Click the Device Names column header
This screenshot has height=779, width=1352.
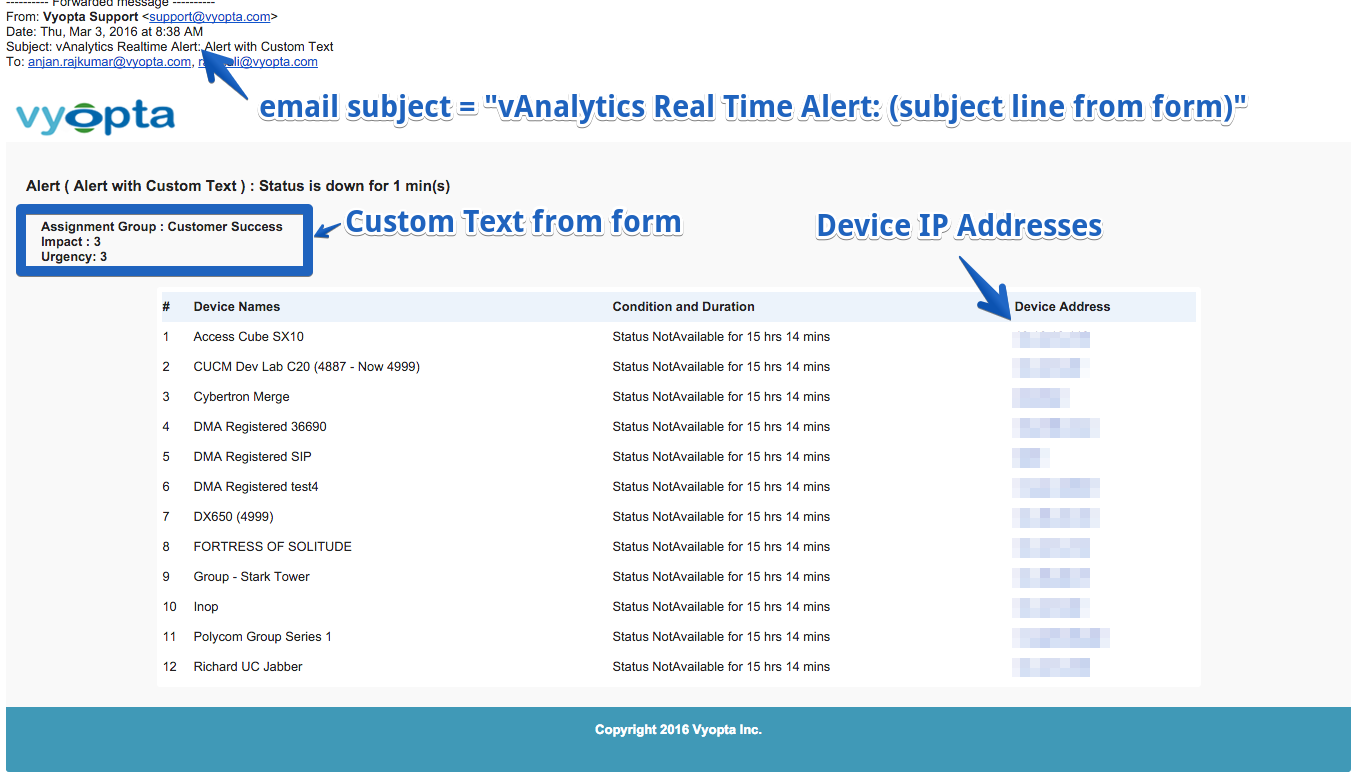click(x=237, y=307)
